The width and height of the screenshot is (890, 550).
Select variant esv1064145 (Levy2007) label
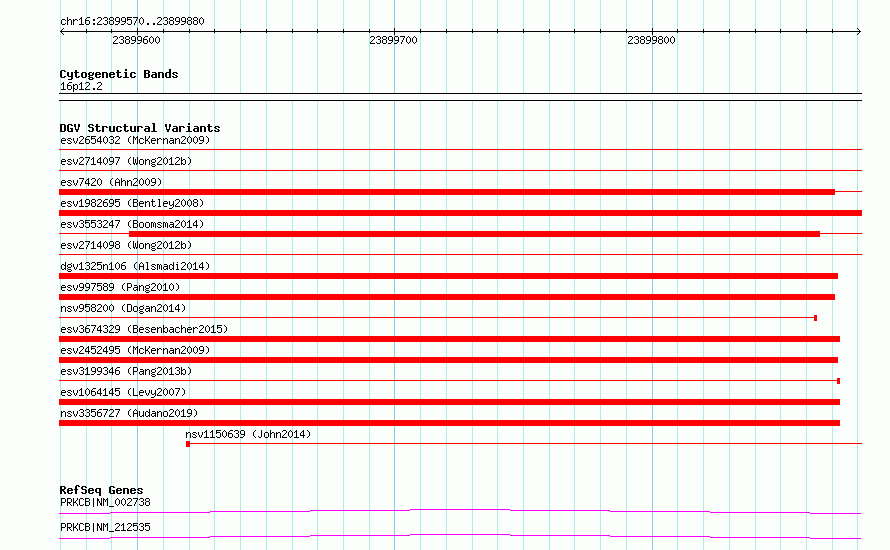point(123,392)
